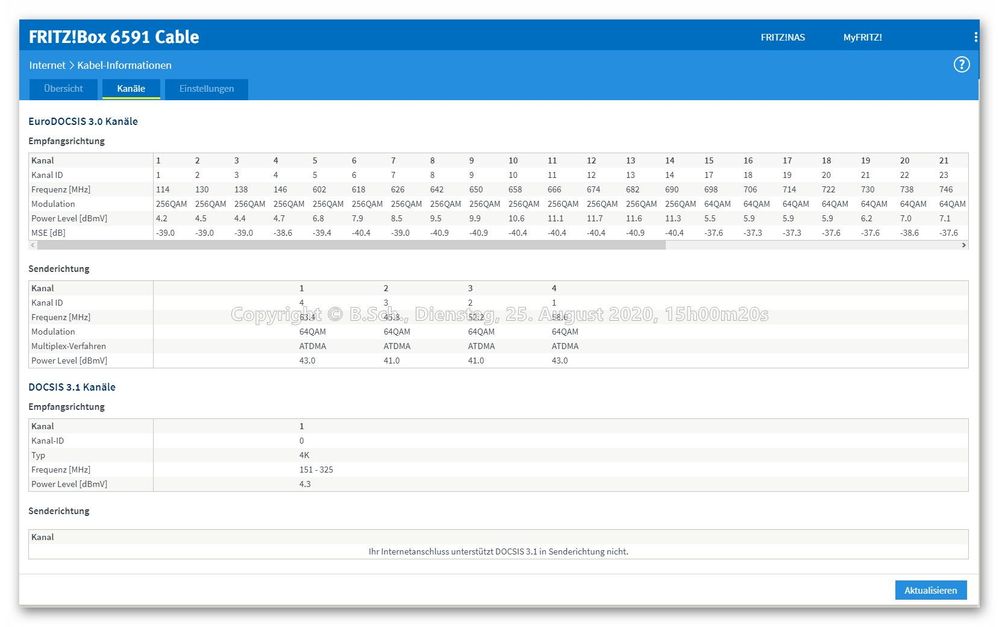Click the Kabel-Informationen breadcrumb
This screenshot has width=999, height=627.
124,65
